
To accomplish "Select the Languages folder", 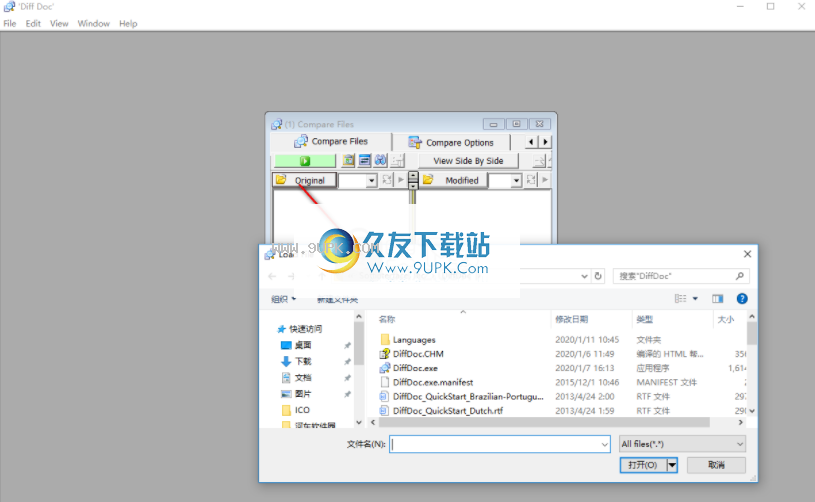I will click(414, 340).
